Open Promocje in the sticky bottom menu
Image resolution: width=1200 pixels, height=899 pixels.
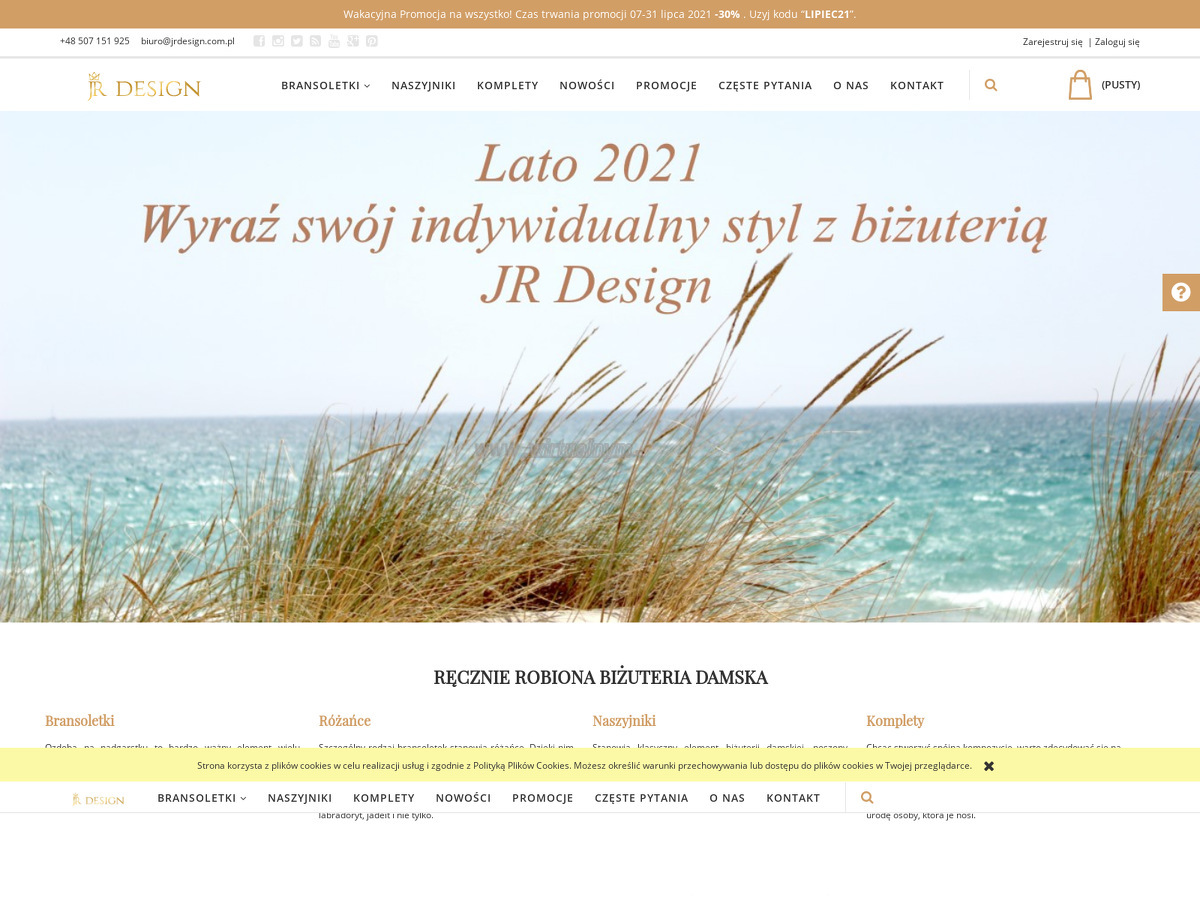(x=543, y=798)
